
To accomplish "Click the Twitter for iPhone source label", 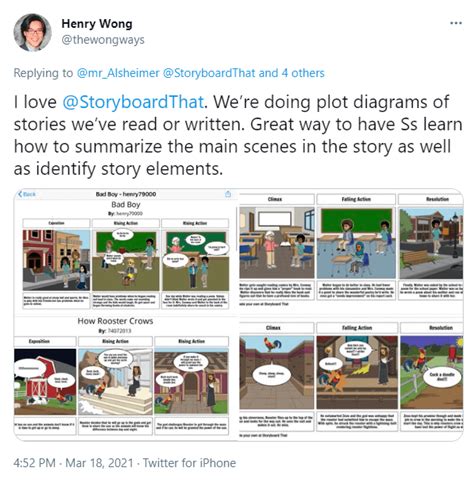I will tap(189, 463).
